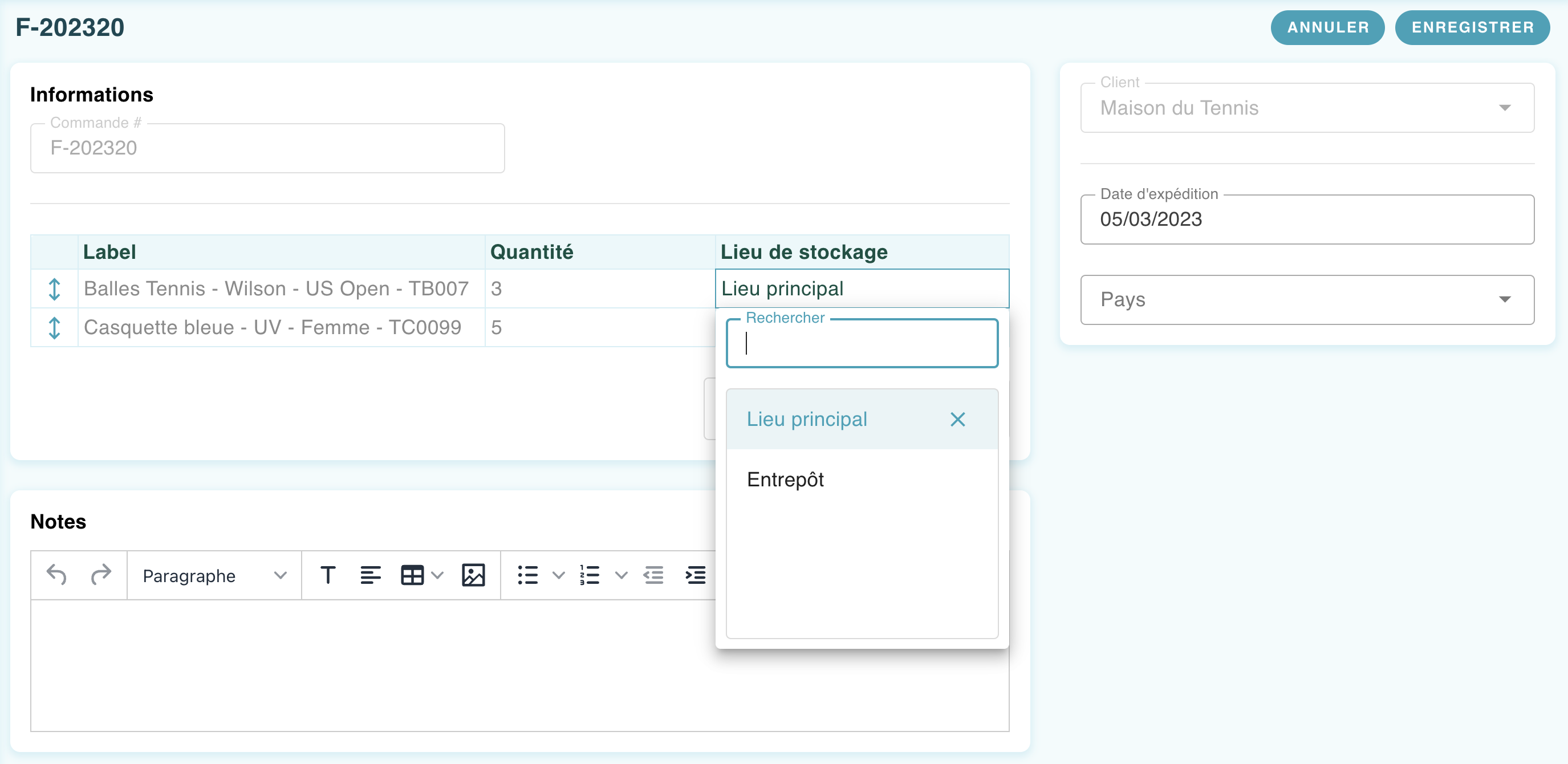Screen dimensions: 1568x764
Task: Click the insert image icon
Action: coord(473,575)
